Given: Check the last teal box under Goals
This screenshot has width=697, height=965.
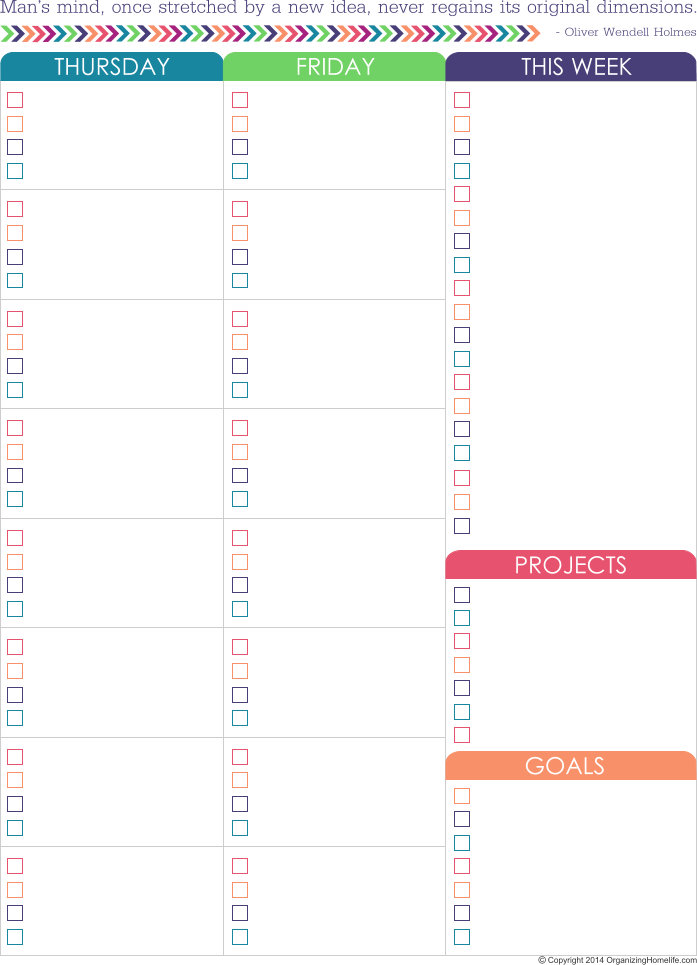Looking at the screenshot, I should (x=462, y=937).
